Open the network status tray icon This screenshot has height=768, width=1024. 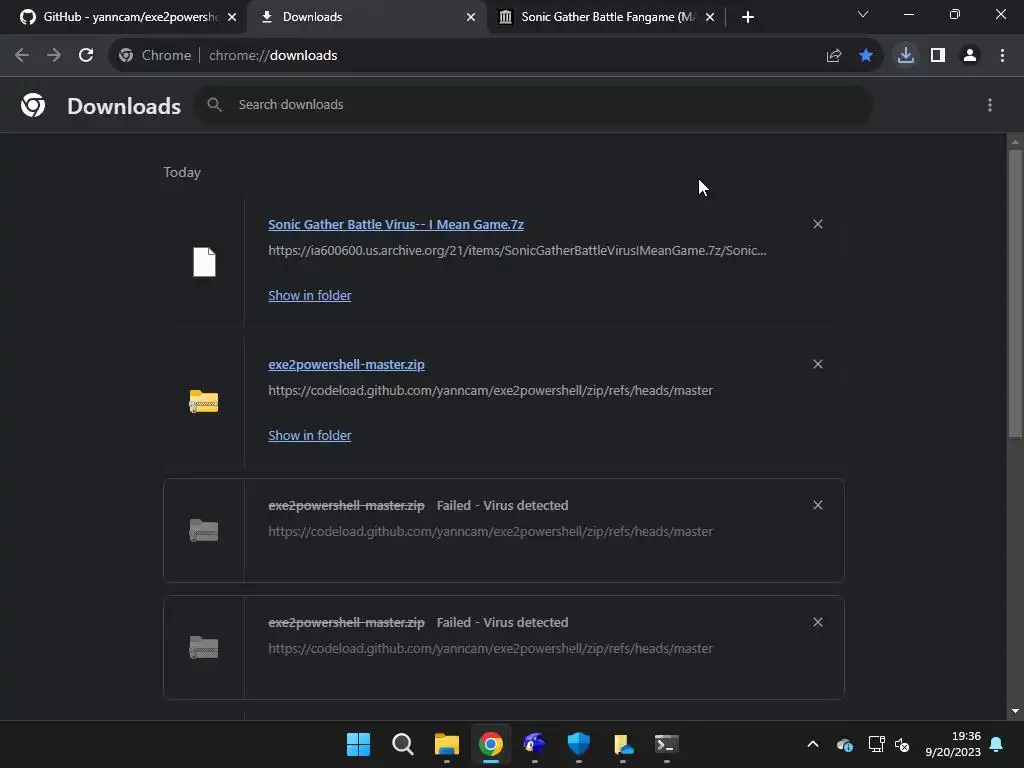click(876, 744)
